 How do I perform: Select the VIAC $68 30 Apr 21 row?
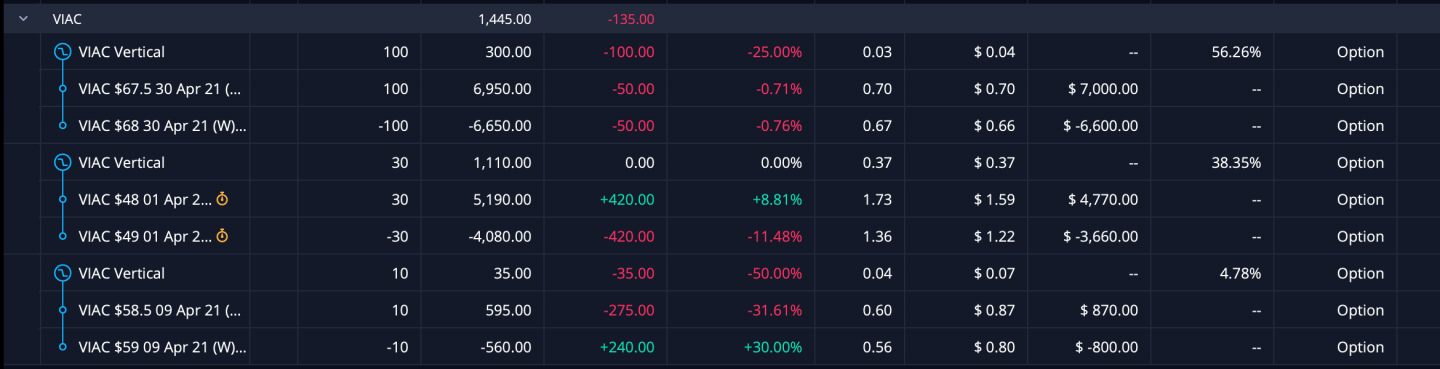[720, 126]
